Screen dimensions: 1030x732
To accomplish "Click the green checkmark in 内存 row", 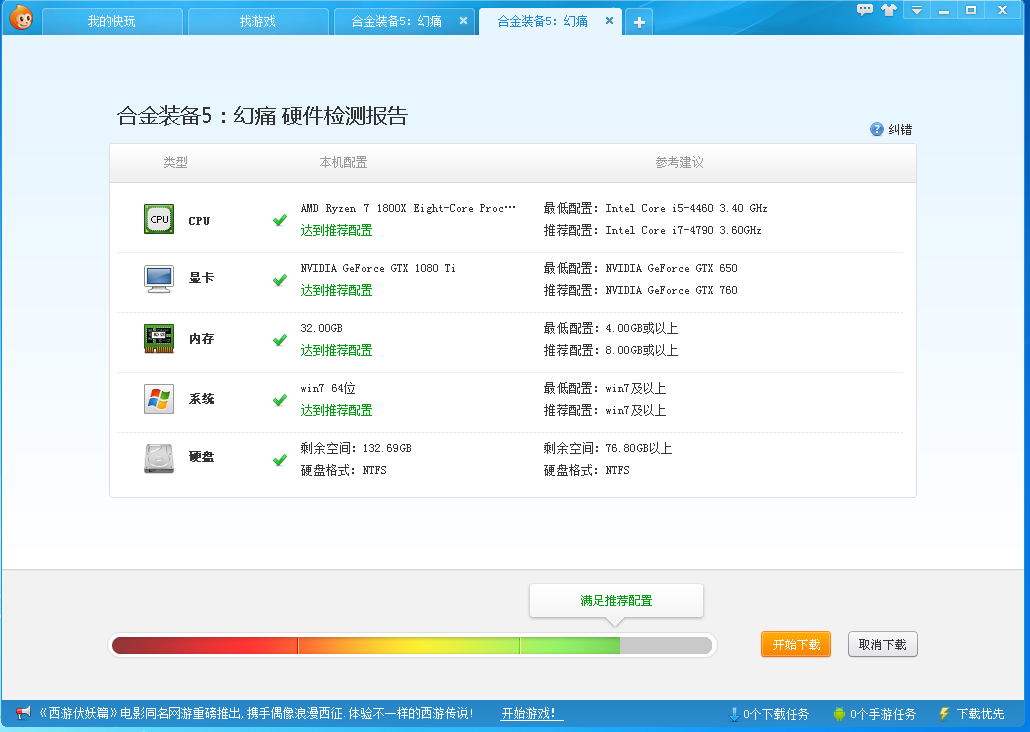I will tap(280, 340).
